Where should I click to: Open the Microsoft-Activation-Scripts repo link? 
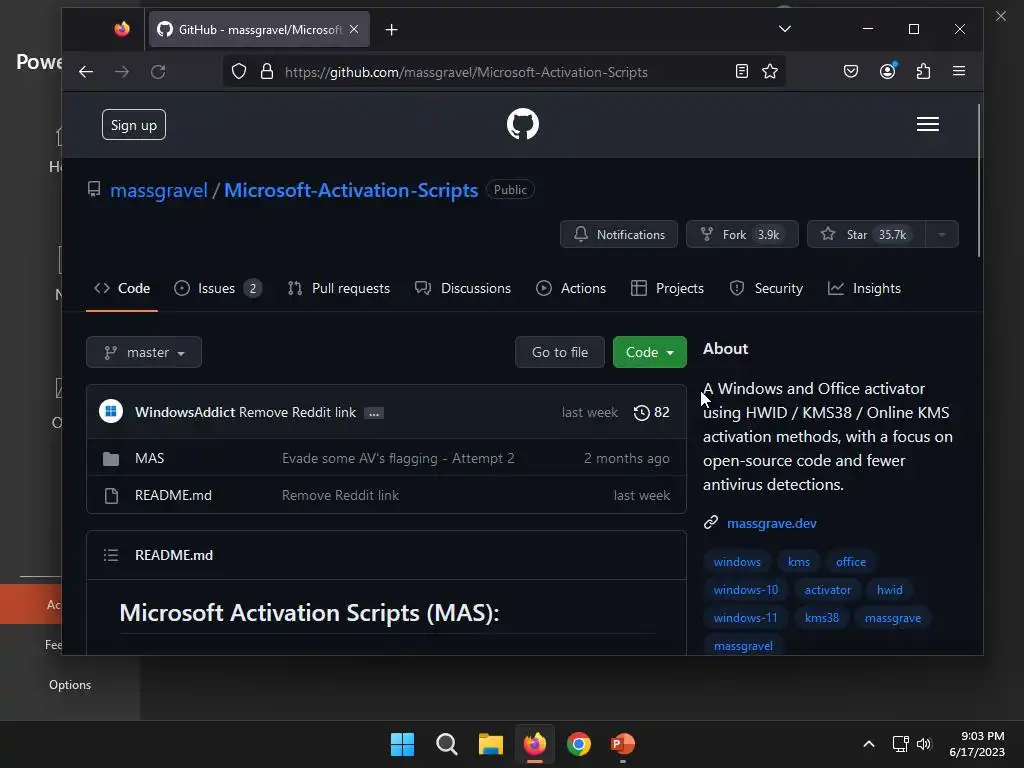tap(351, 190)
